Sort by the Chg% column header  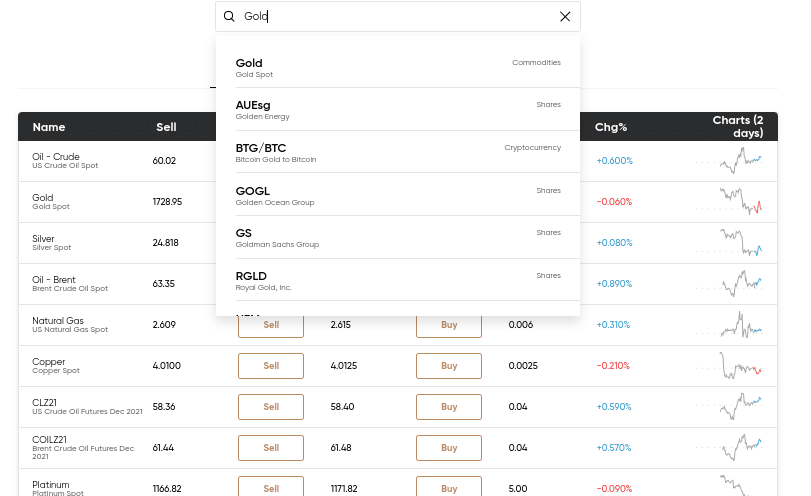coord(611,127)
